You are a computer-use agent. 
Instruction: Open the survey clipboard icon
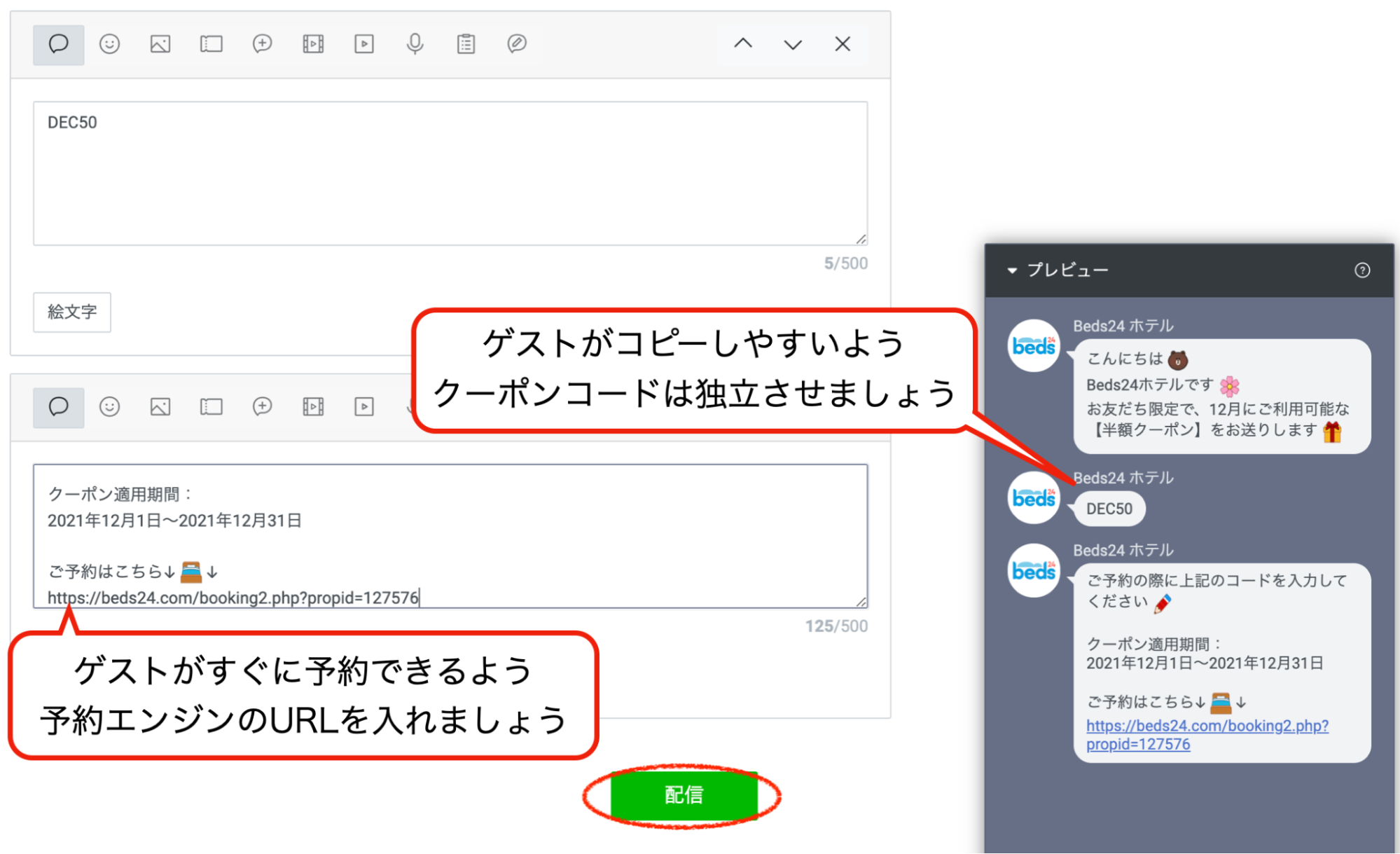click(x=466, y=44)
